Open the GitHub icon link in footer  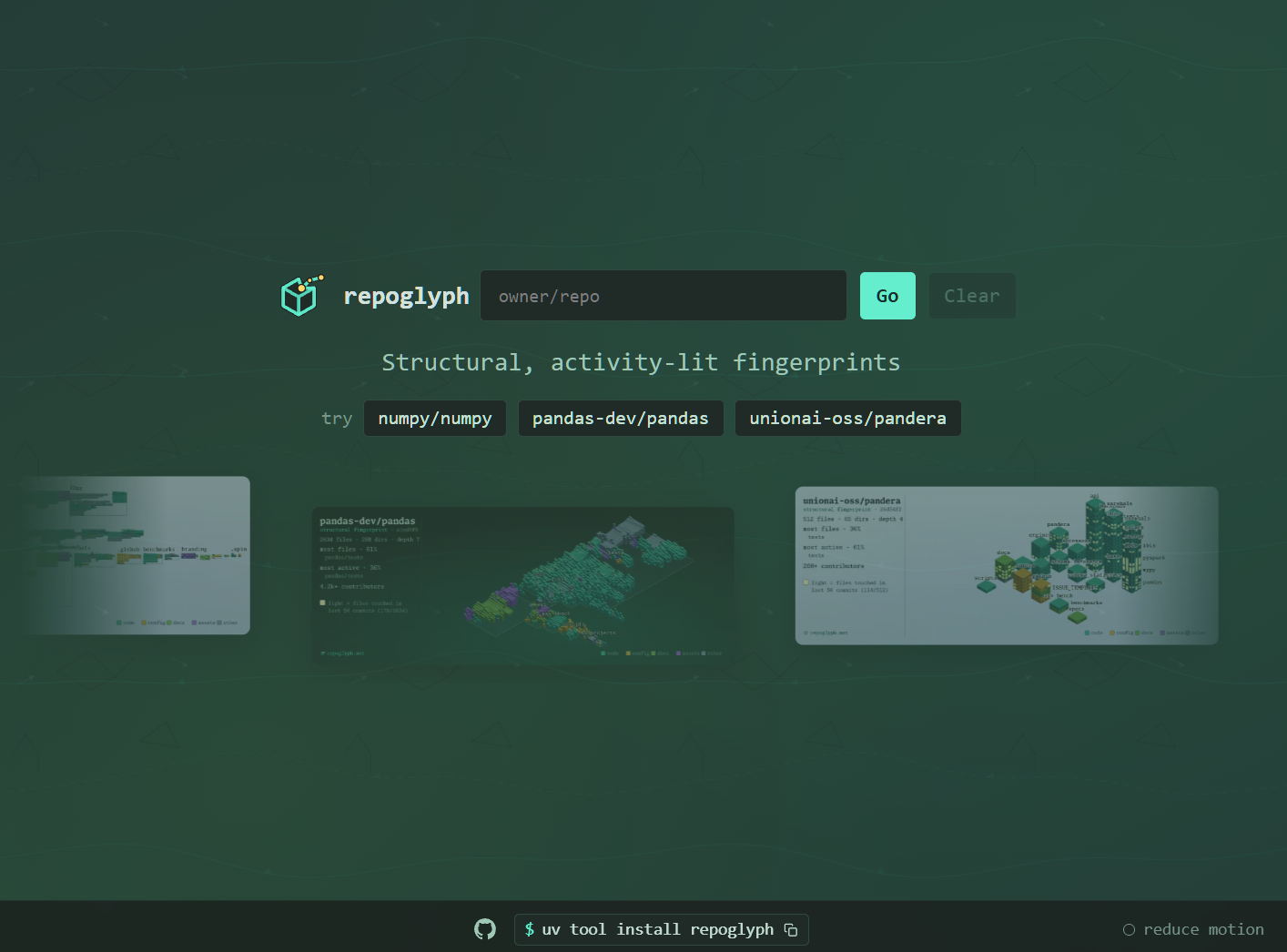pos(485,929)
